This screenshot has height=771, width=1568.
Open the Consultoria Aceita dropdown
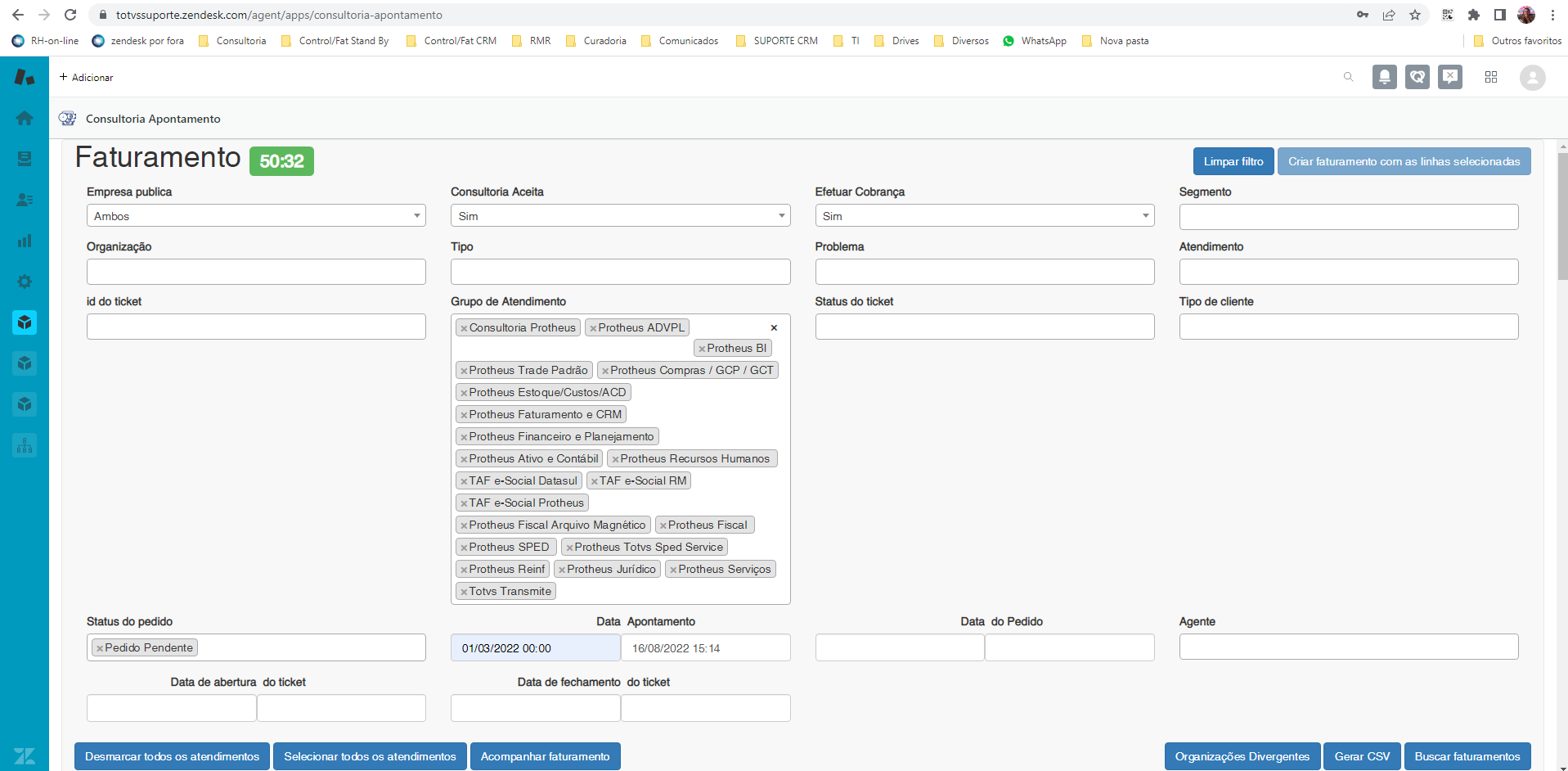tap(620, 216)
